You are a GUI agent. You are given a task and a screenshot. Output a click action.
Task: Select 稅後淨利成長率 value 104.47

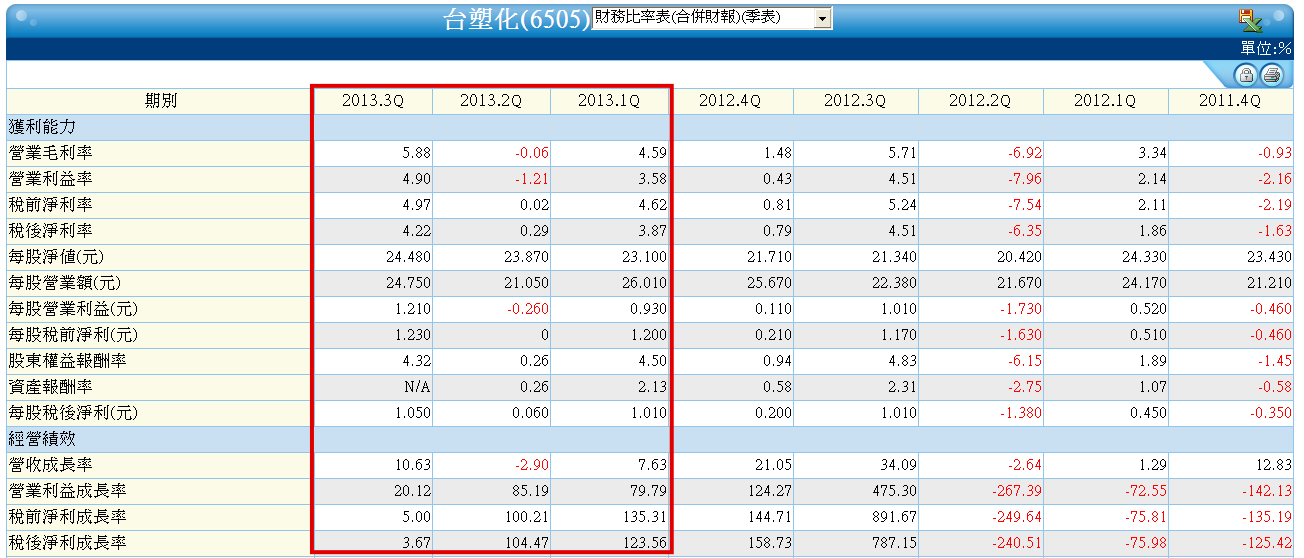[527, 543]
